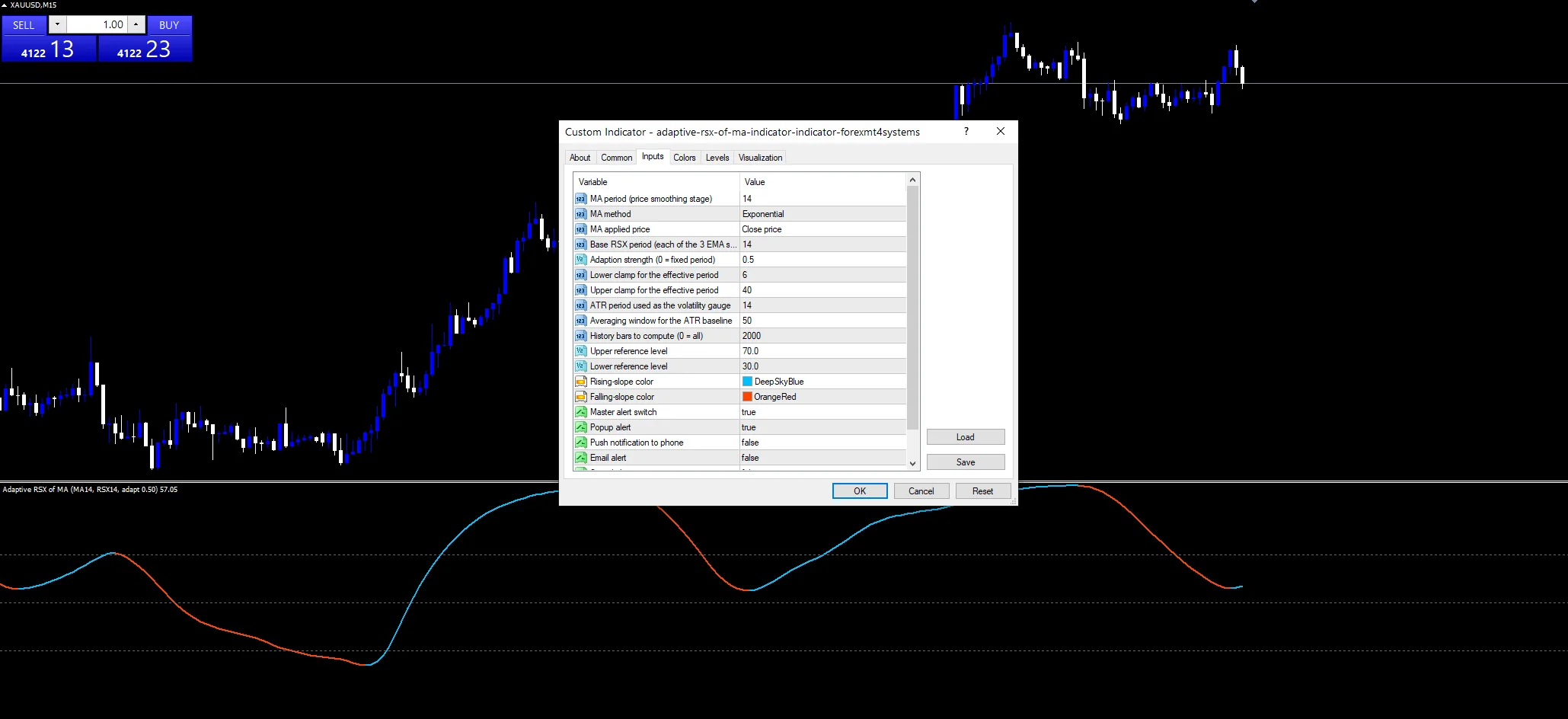This screenshot has width=1568, height=719.
Task: Select the Inputs tab
Action: (x=653, y=156)
